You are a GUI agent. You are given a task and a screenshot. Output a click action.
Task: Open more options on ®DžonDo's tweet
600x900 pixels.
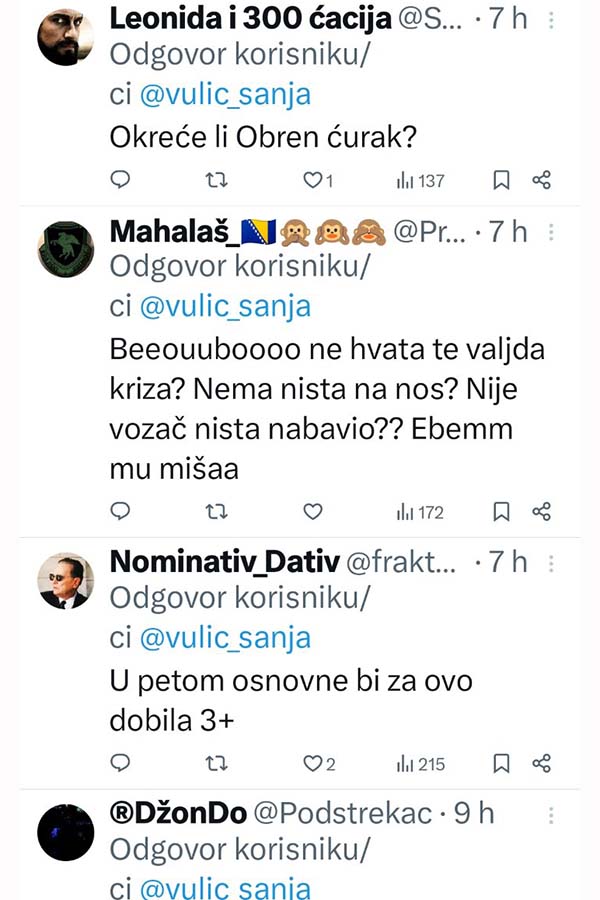(550, 814)
